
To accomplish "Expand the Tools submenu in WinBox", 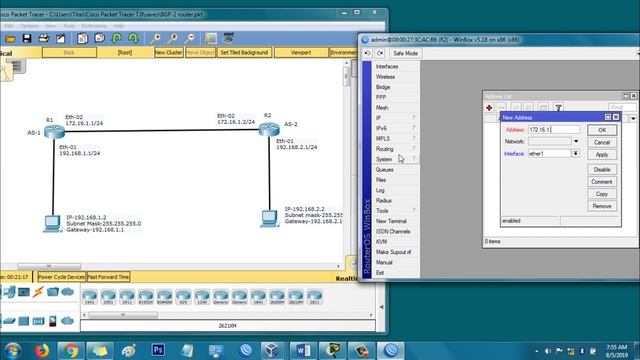I will (395, 211).
